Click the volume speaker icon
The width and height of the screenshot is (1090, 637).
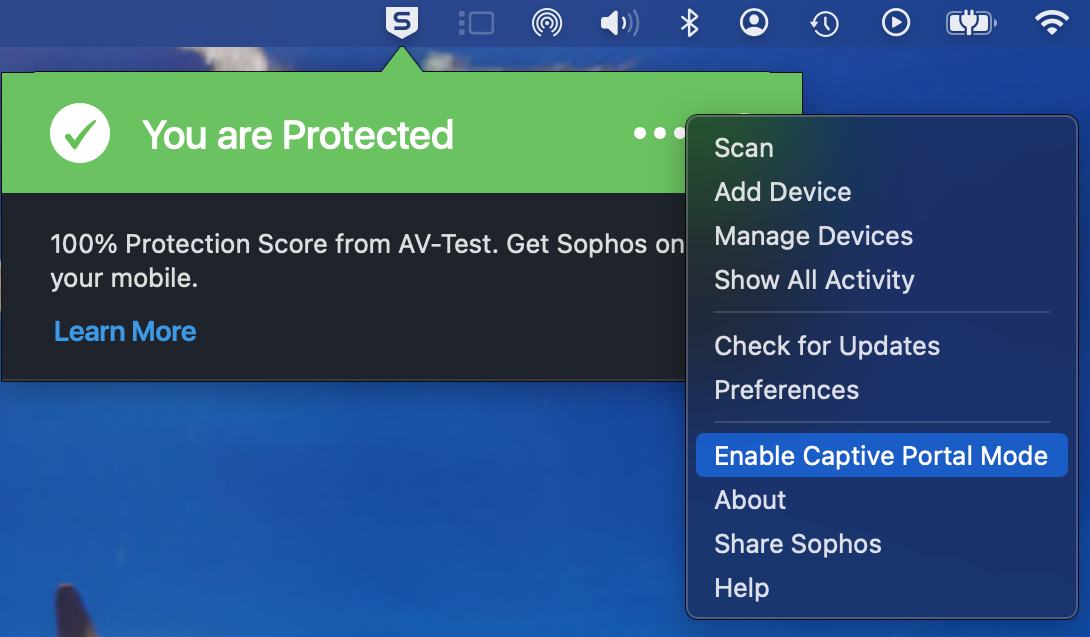tap(618, 22)
